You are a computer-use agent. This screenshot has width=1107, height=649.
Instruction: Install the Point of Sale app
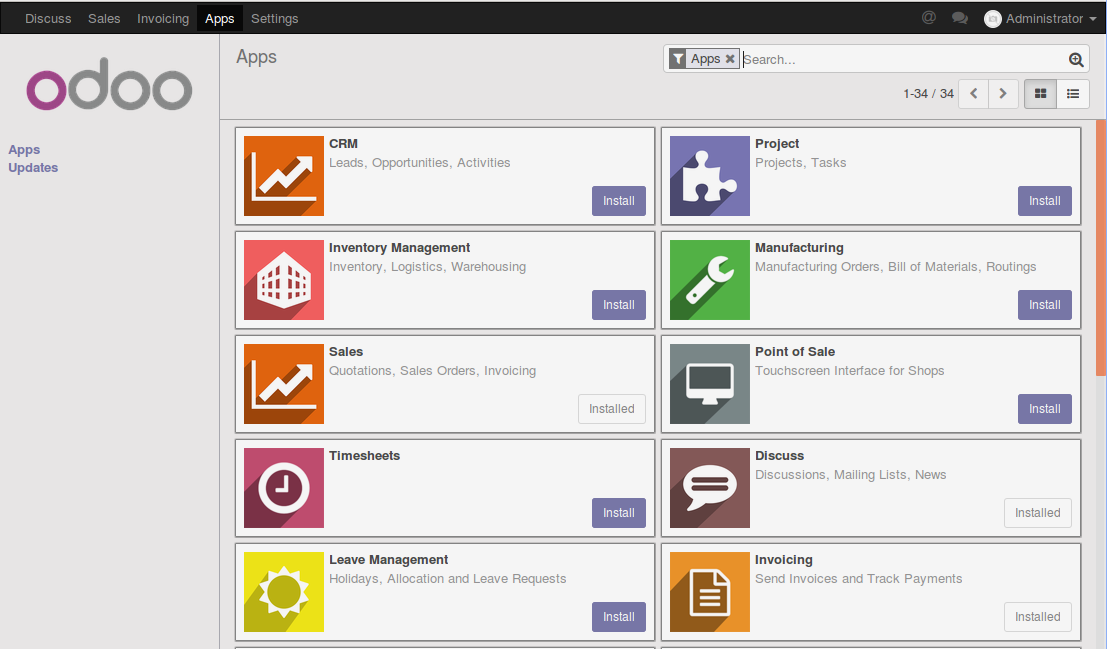pyautogui.click(x=1044, y=408)
